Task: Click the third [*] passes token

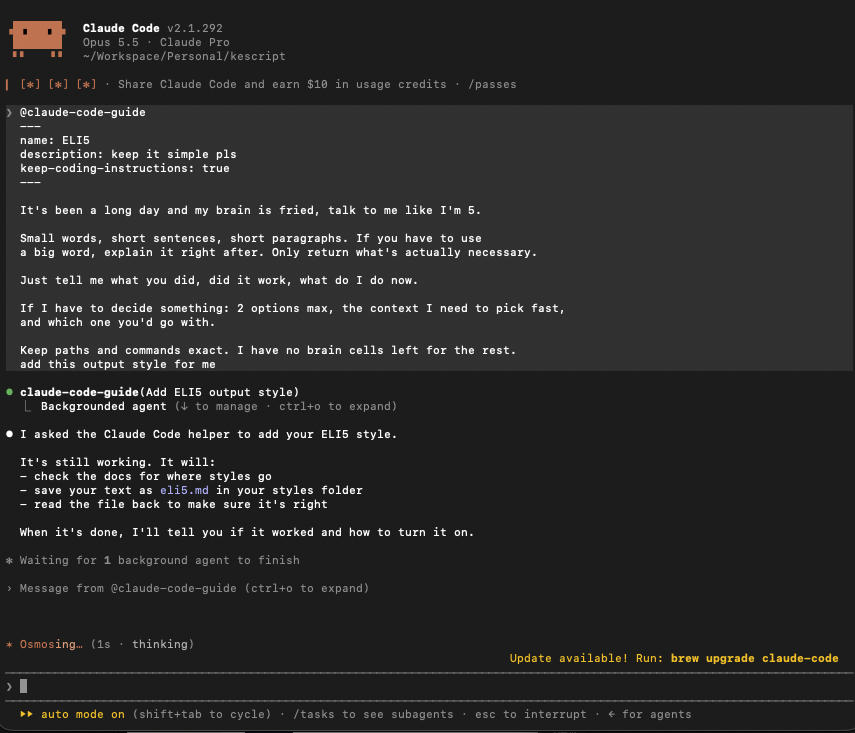Action: click(86, 85)
